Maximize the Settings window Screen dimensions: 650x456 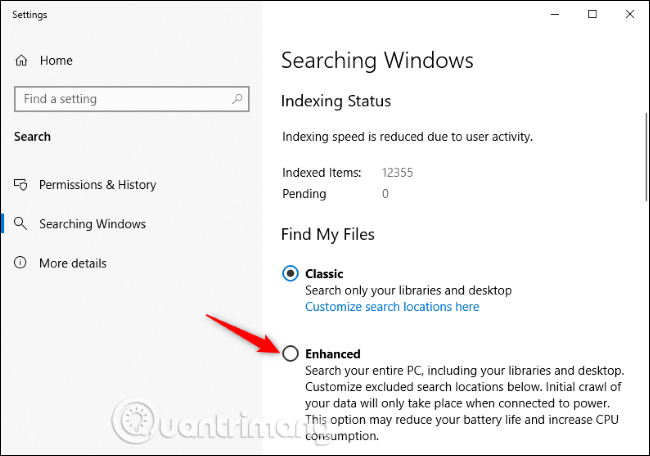point(592,14)
